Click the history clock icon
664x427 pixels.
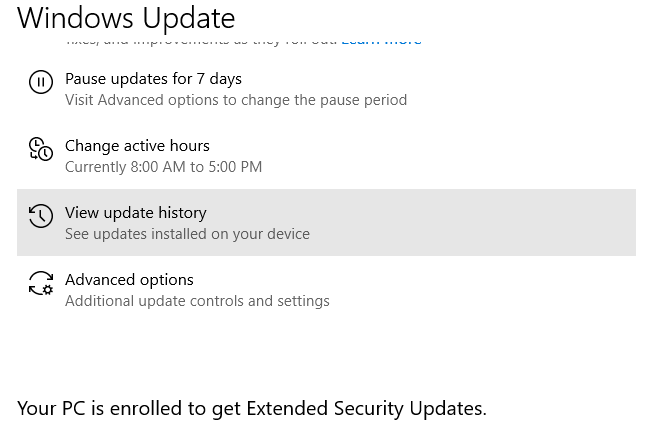click(40, 216)
